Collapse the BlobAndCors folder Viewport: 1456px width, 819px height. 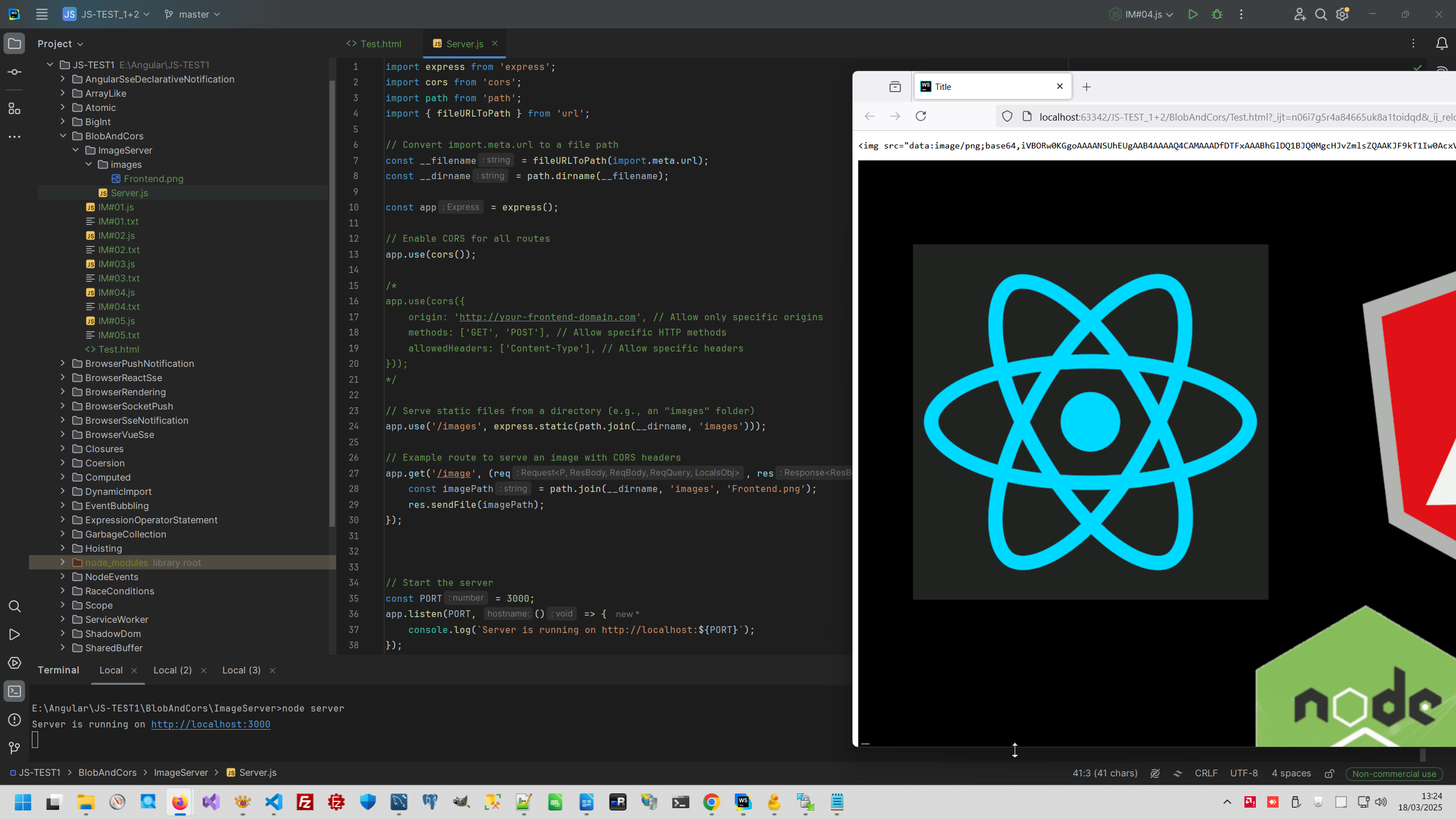coord(63,136)
